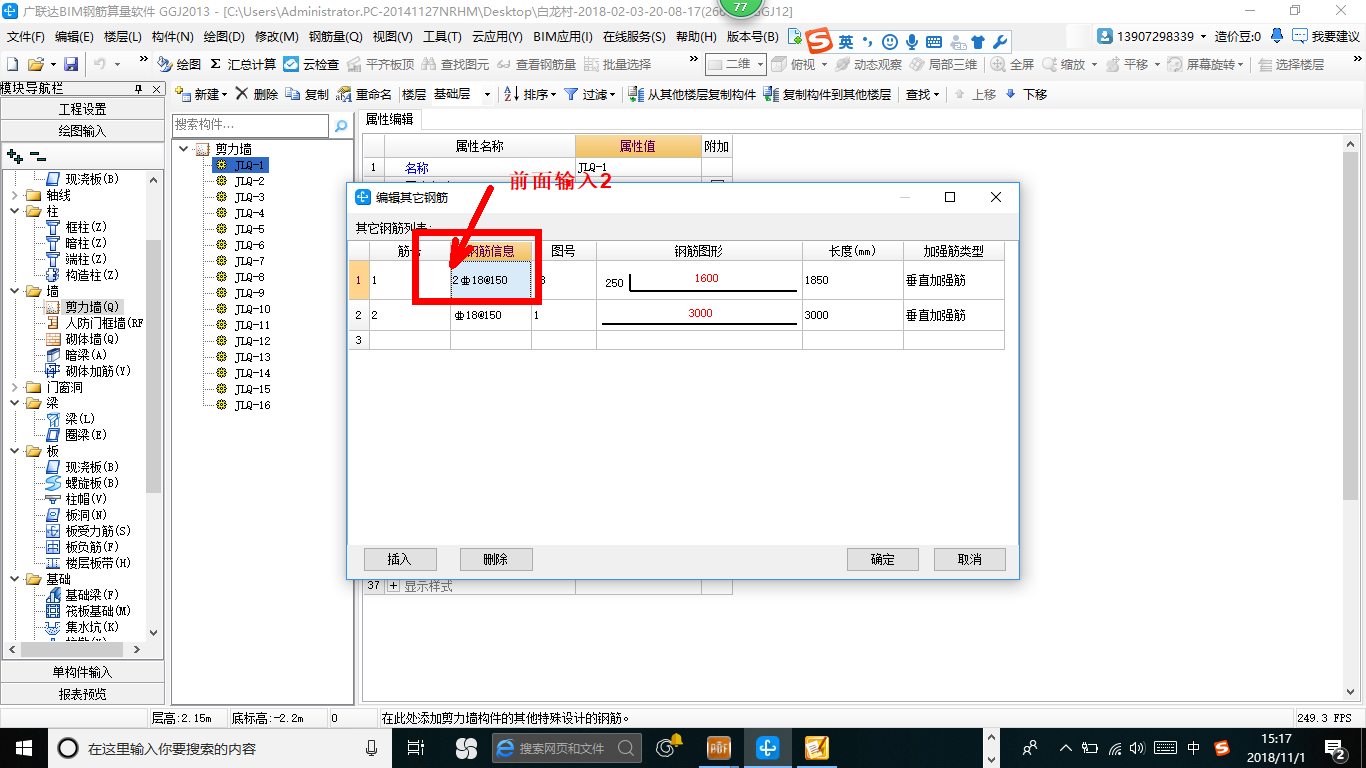Open the 工程设置 panel

click(x=82, y=109)
